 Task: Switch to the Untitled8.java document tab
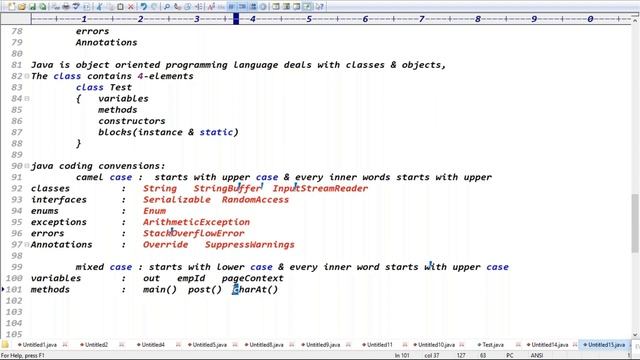click(x=266, y=345)
